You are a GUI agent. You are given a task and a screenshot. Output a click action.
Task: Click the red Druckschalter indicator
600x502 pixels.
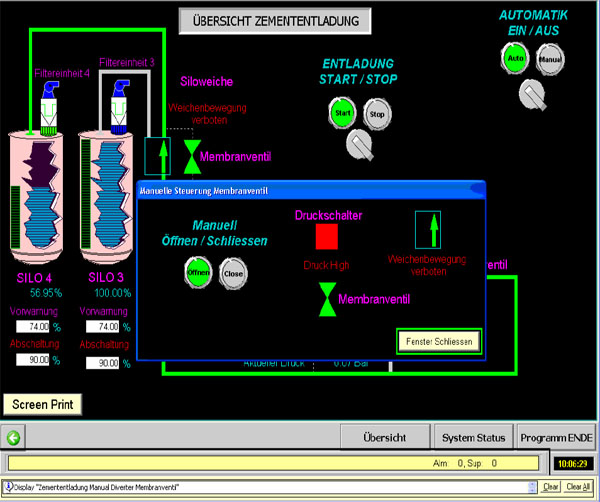pos(328,237)
